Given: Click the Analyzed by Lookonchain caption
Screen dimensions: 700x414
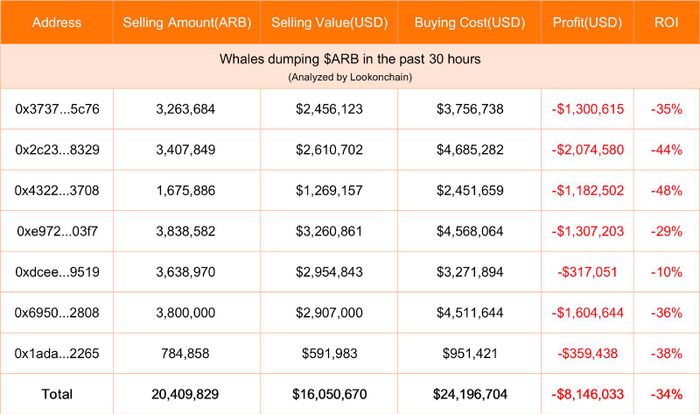Looking at the screenshot, I should point(350,77).
